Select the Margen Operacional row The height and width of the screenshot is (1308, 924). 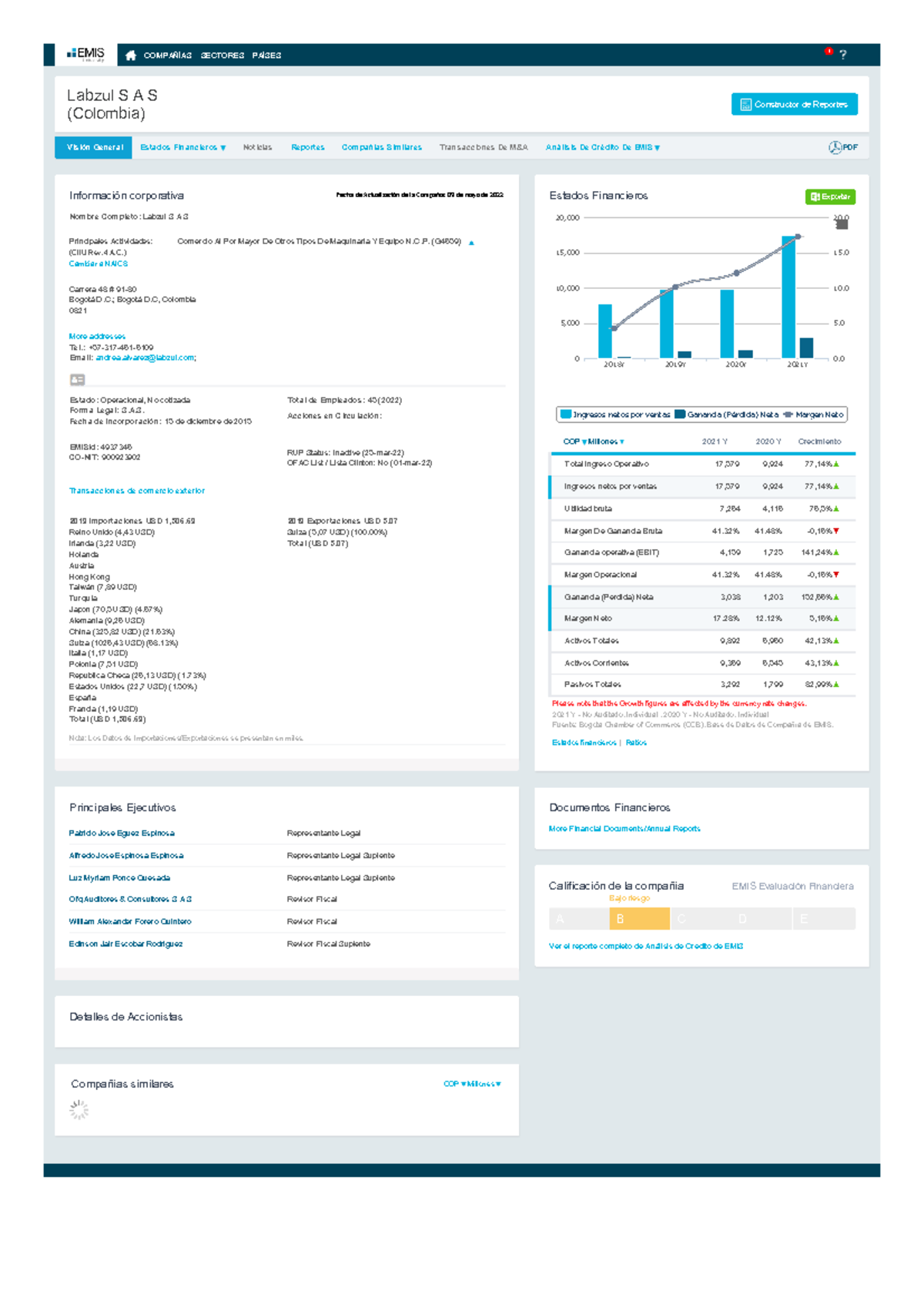point(703,575)
